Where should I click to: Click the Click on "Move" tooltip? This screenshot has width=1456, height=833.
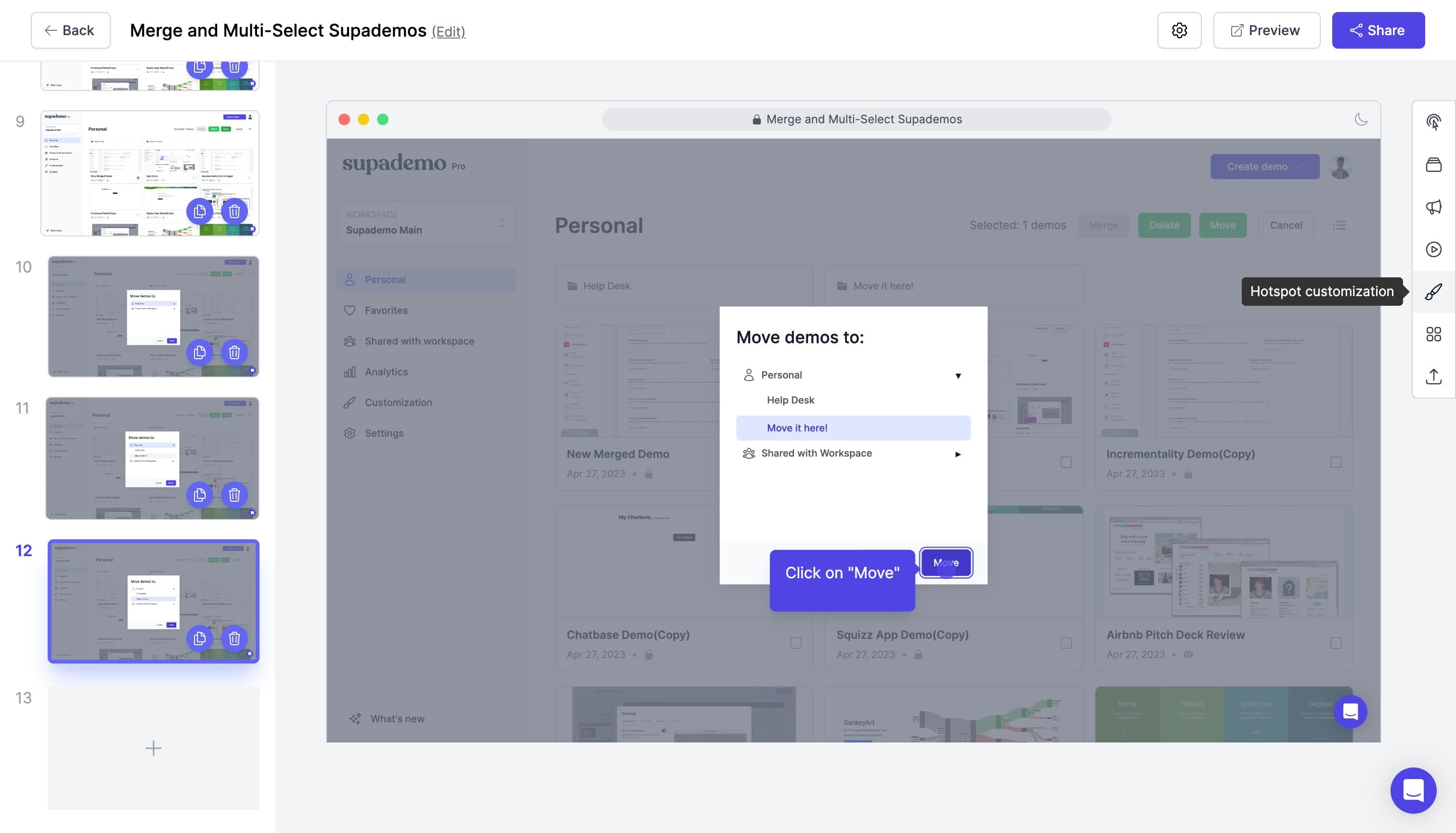pyautogui.click(x=842, y=580)
